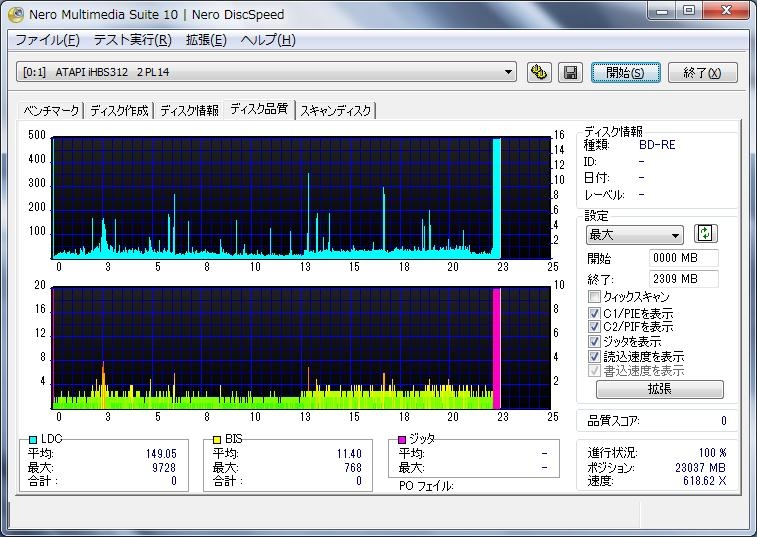Switch to the ディスク情報 tab
The height and width of the screenshot is (537, 757).
coord(189,111)
